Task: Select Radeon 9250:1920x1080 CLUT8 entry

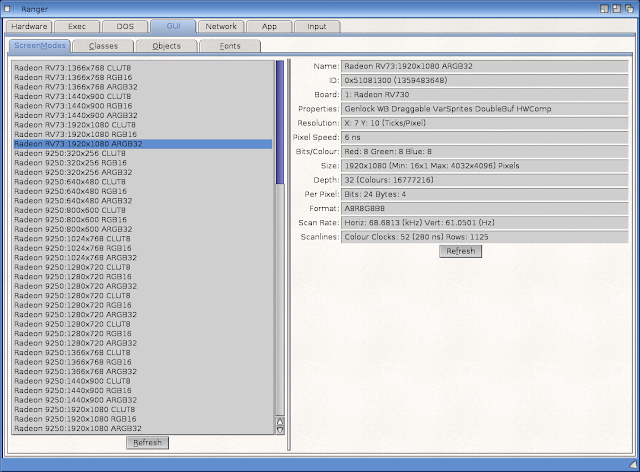Action: 143,410
